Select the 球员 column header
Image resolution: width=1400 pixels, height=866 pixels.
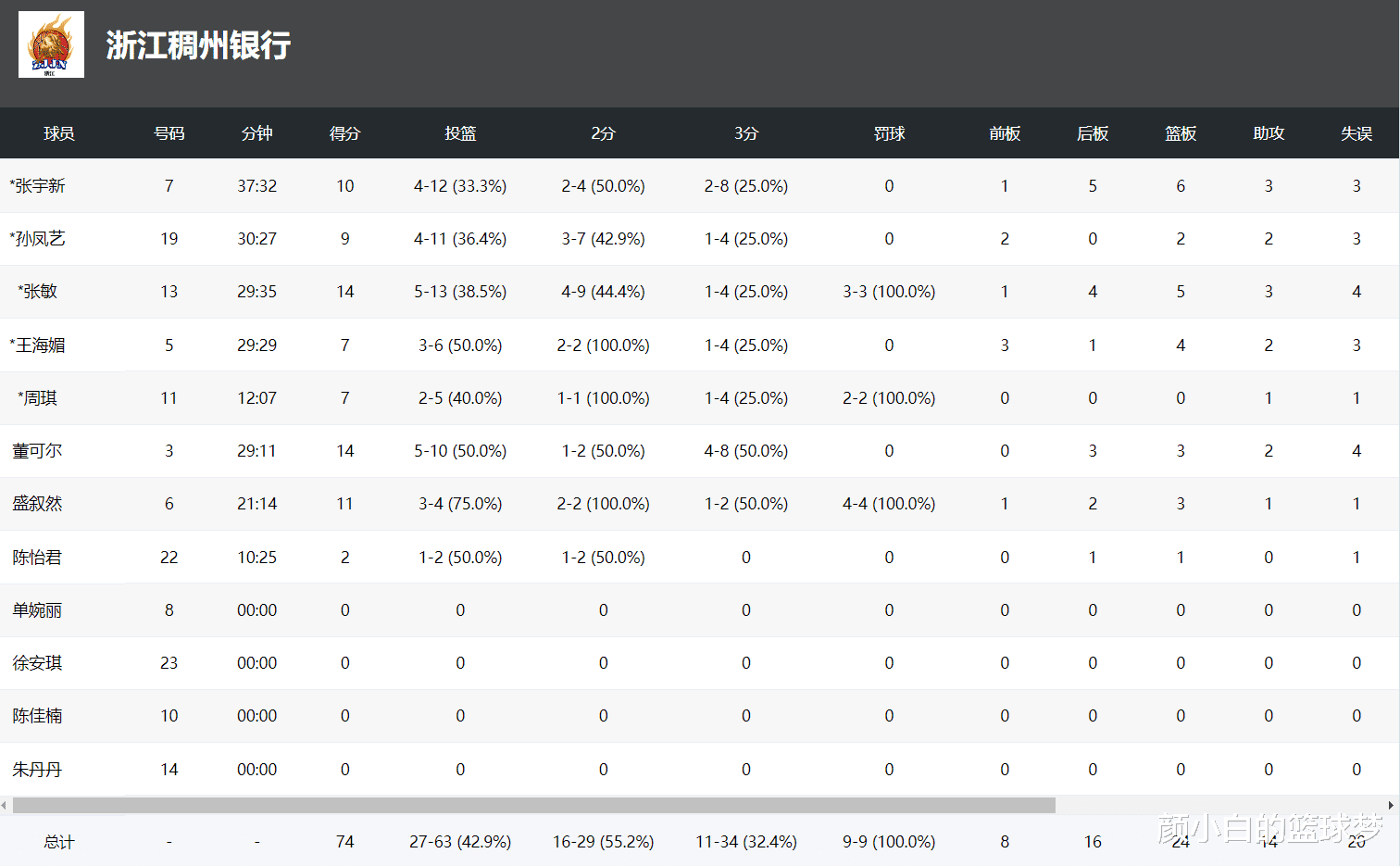point(58,133)
